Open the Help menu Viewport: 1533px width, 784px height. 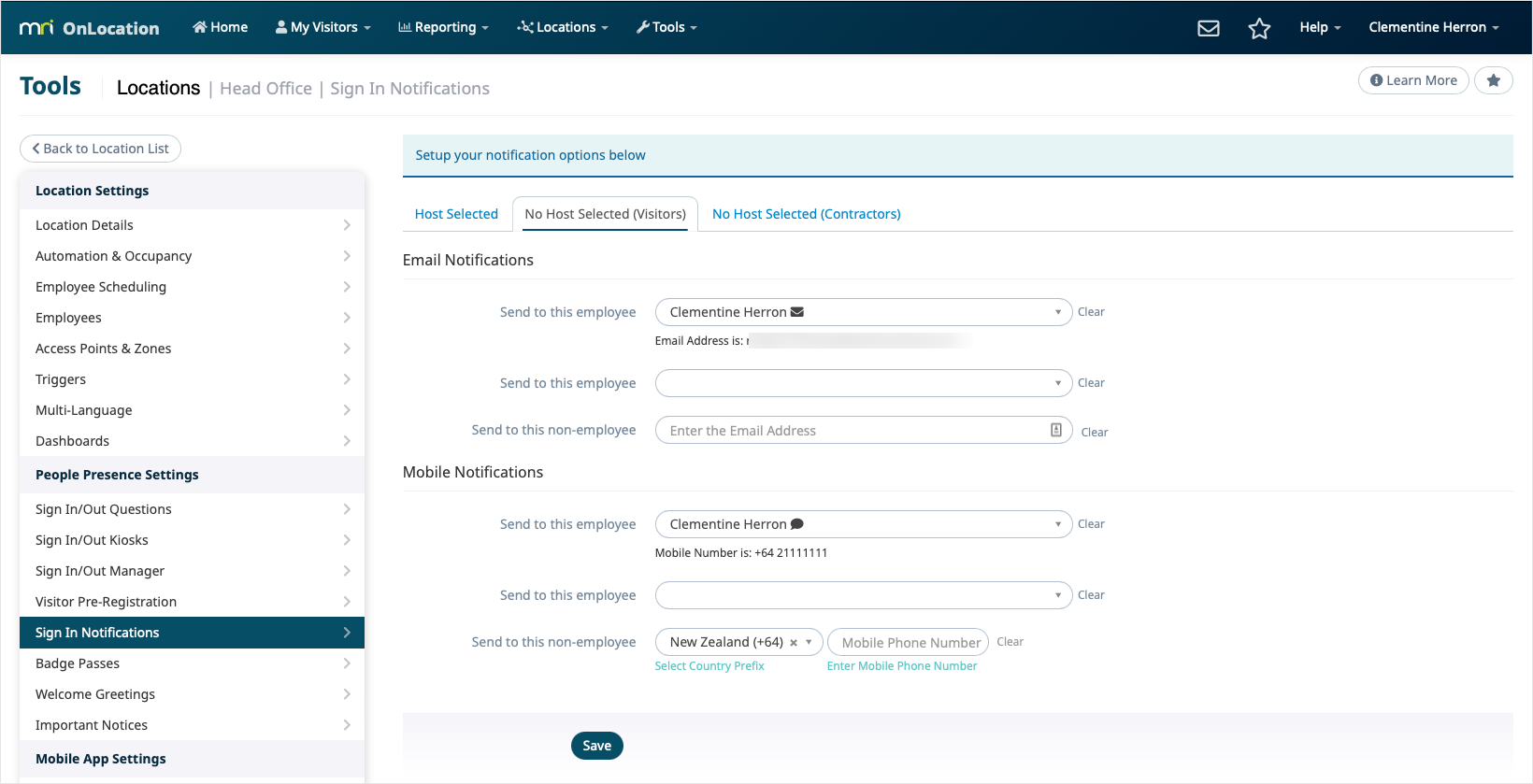click(1320, 27)
